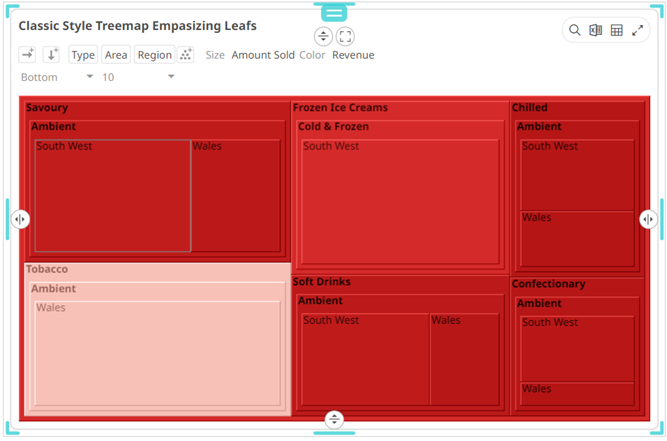
Task: Maximize the visualization with the expand arrows
Action: click(x=637, y=30)
